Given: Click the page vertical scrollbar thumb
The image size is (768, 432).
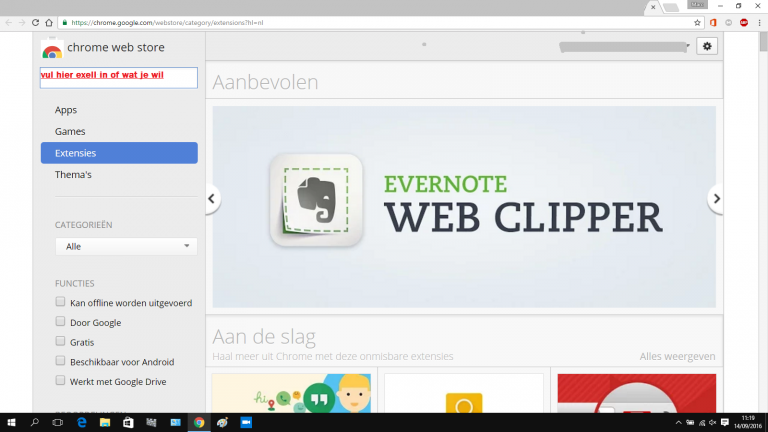Looking at the screenshot, I should pos(764,41).
